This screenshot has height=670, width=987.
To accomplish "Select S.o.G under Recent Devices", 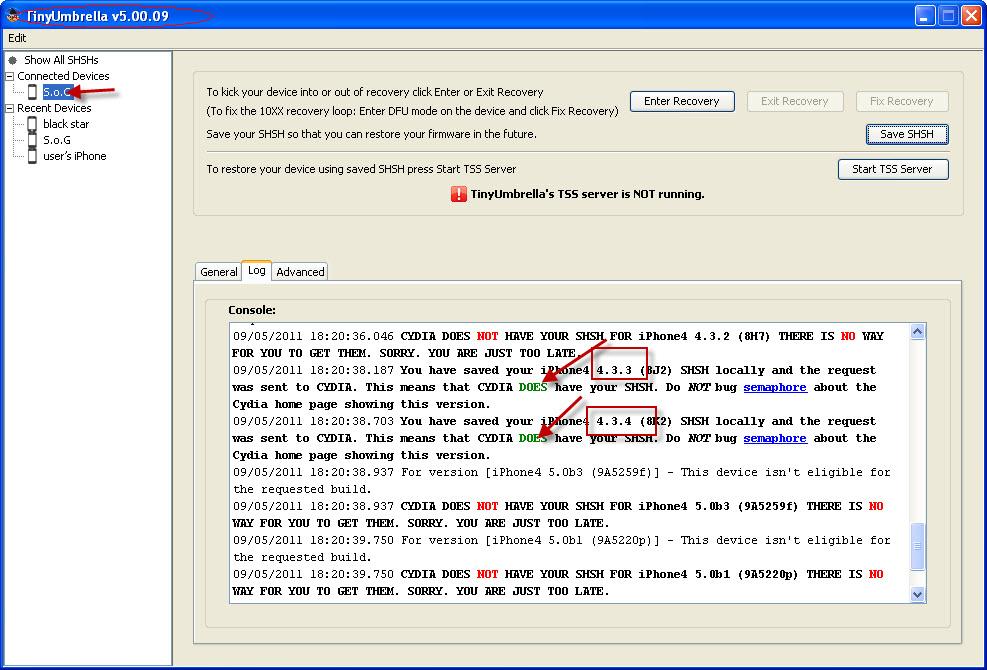I will click(57, 140).
